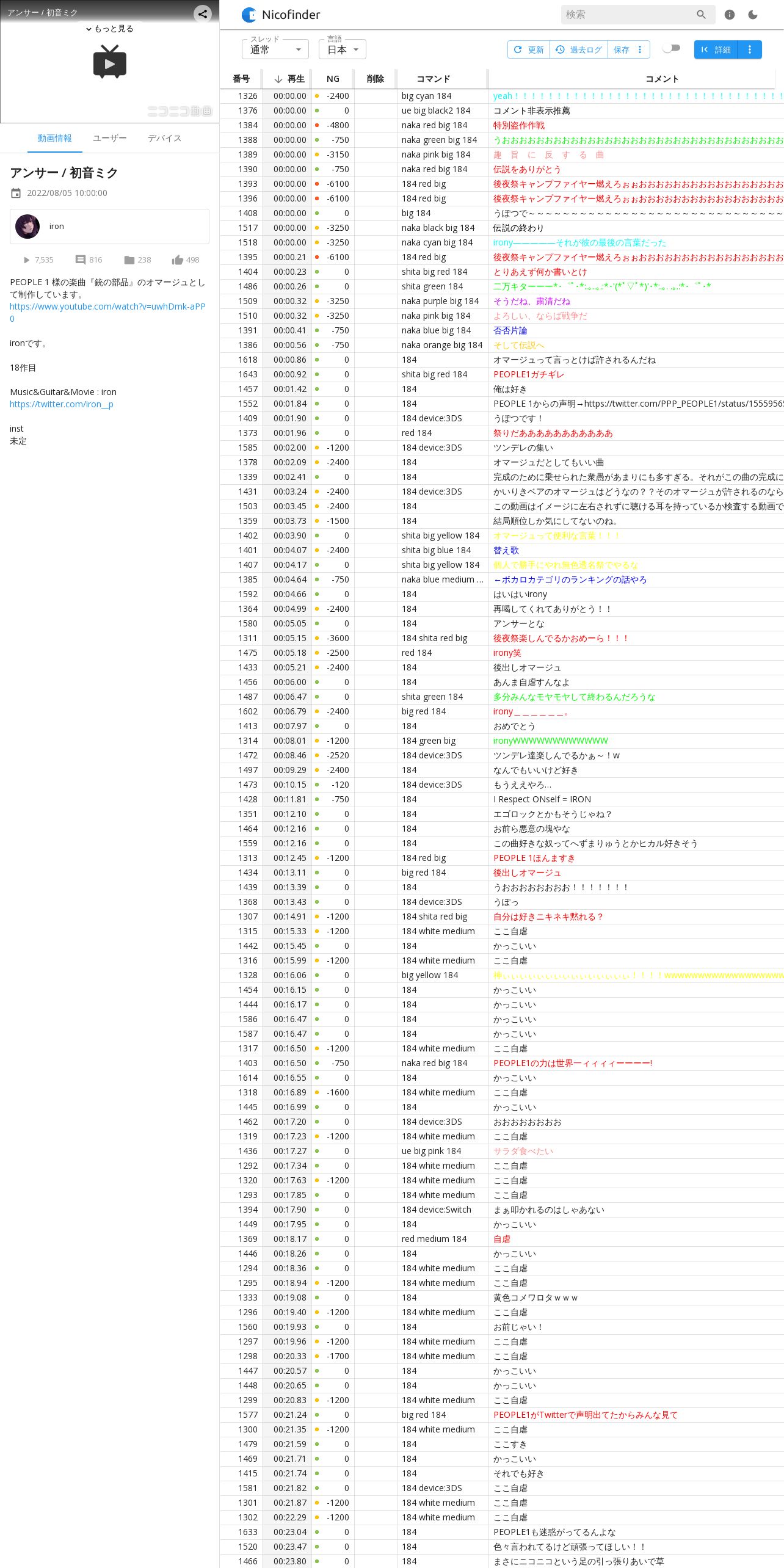Viewport: 784px width, 1568px height.
Task: Click the 検索 search input field
Action: (629, 15)
